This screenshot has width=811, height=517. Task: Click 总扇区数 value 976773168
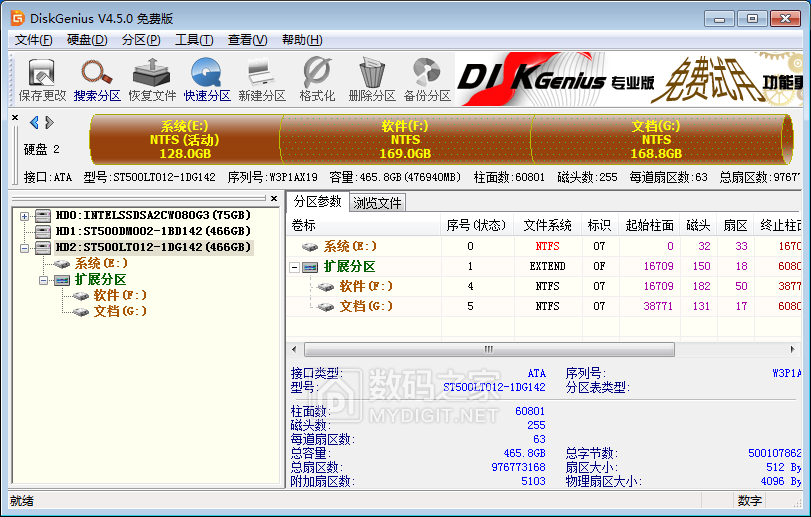click(518, 467)
